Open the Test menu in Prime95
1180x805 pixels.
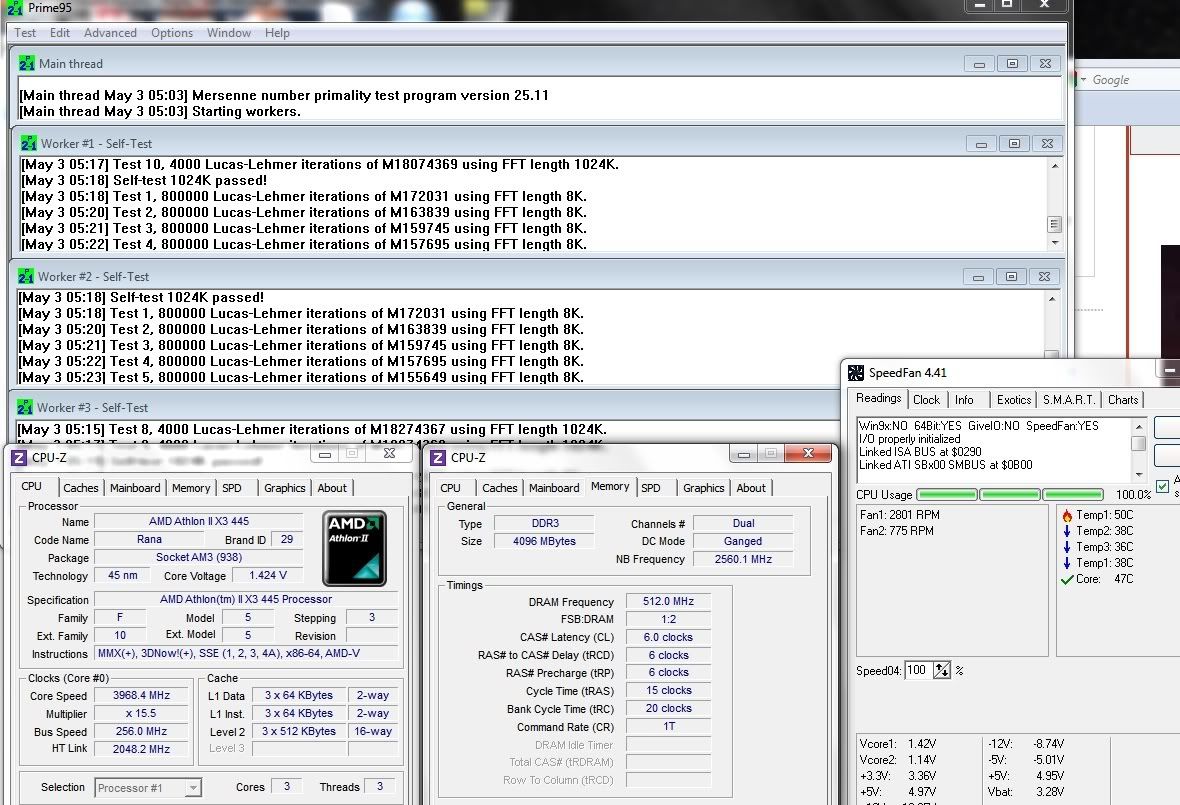coord(25,33)
